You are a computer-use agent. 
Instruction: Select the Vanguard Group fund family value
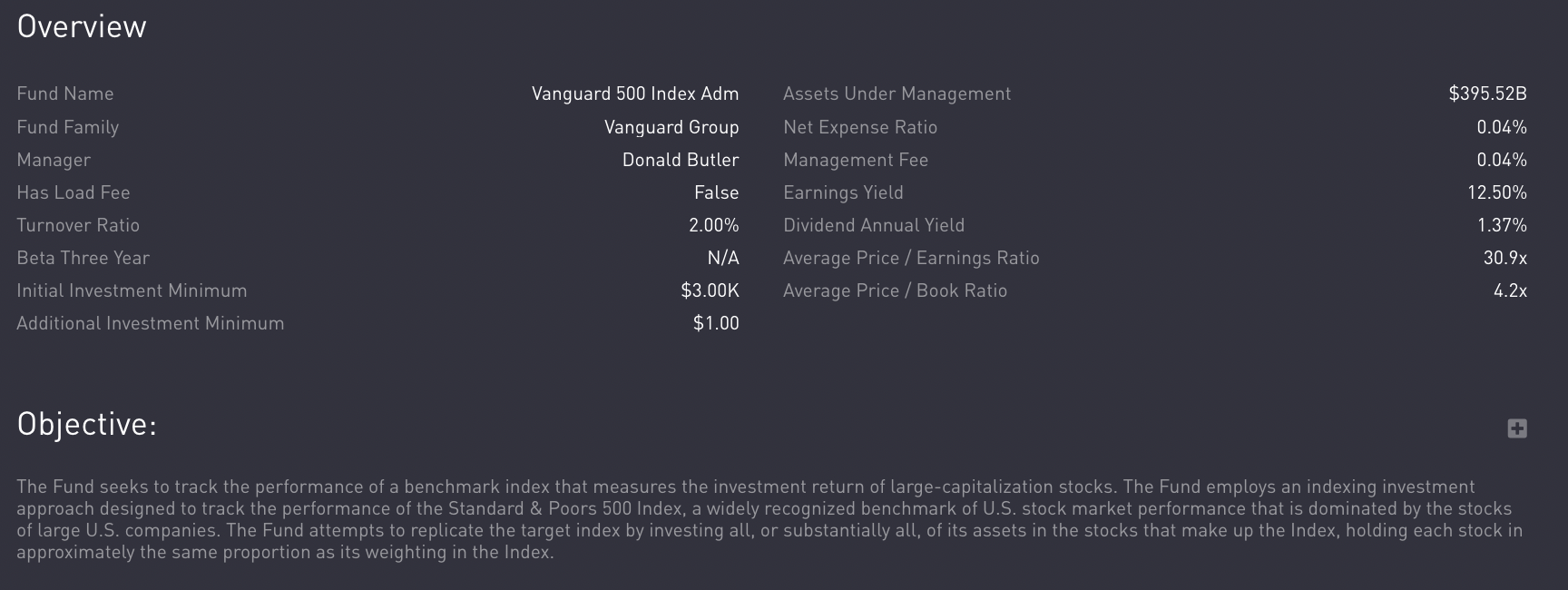pos(671,127)
